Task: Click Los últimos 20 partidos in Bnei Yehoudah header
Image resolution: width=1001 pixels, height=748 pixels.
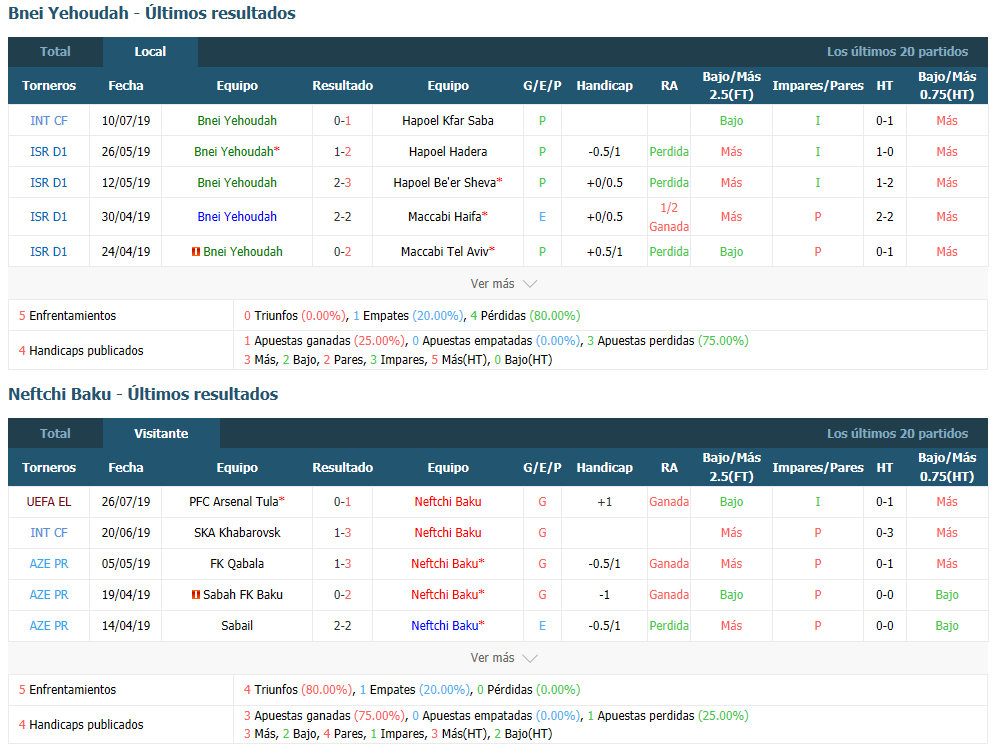Action: tap(897, 52)
